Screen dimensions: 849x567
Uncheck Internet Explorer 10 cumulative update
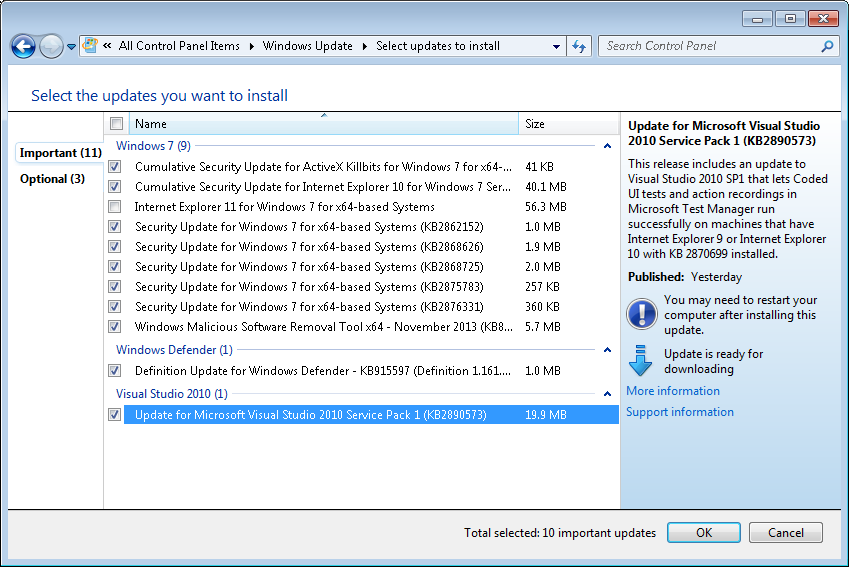tap(115, 187)
